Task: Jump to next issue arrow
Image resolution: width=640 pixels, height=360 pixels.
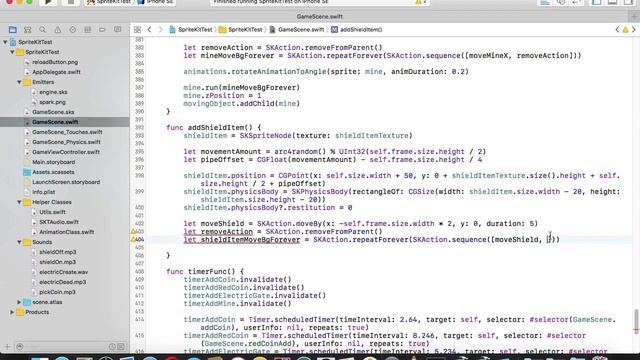Action: [634, 30]
